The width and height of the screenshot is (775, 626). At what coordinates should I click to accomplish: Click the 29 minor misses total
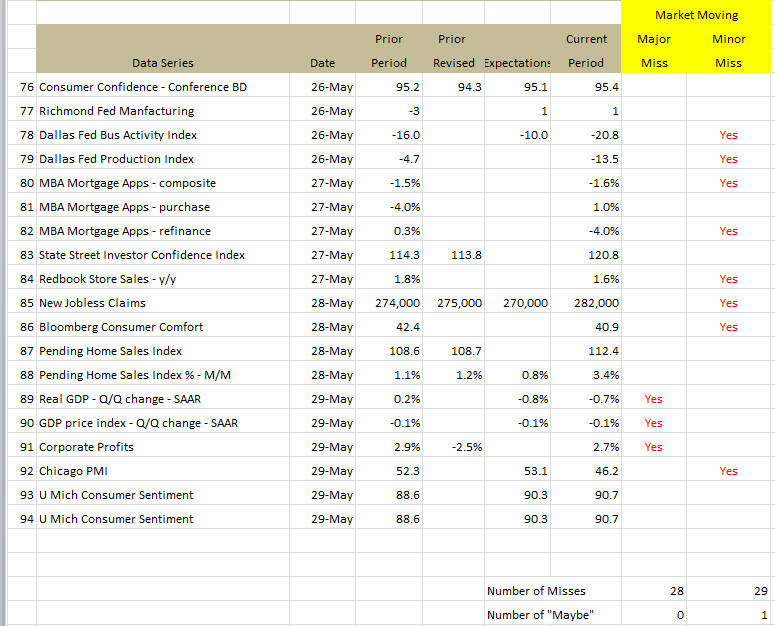click(761, 591)
